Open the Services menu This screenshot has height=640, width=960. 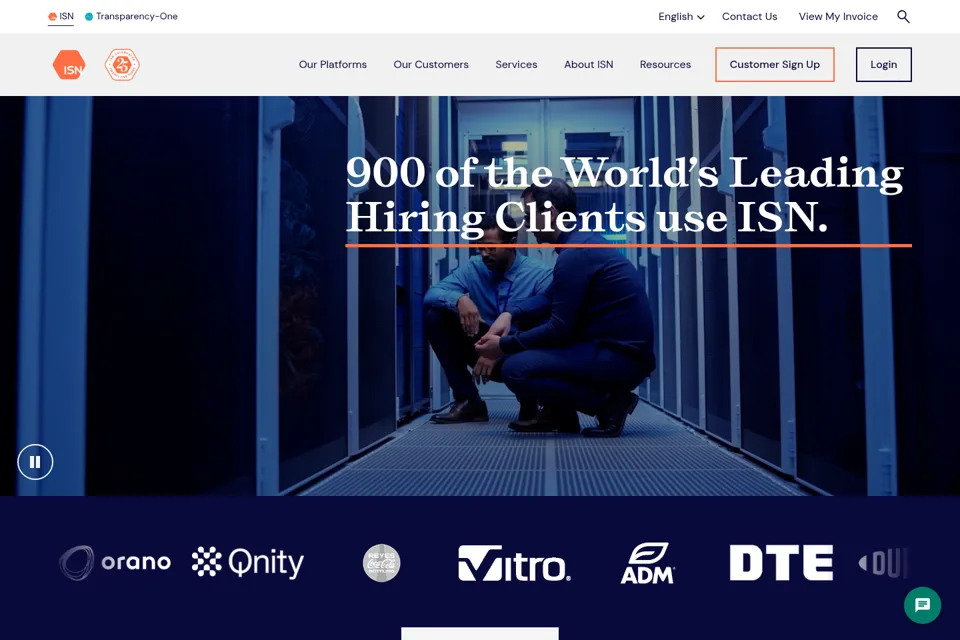pyautogui.click(x=516, y=64)
